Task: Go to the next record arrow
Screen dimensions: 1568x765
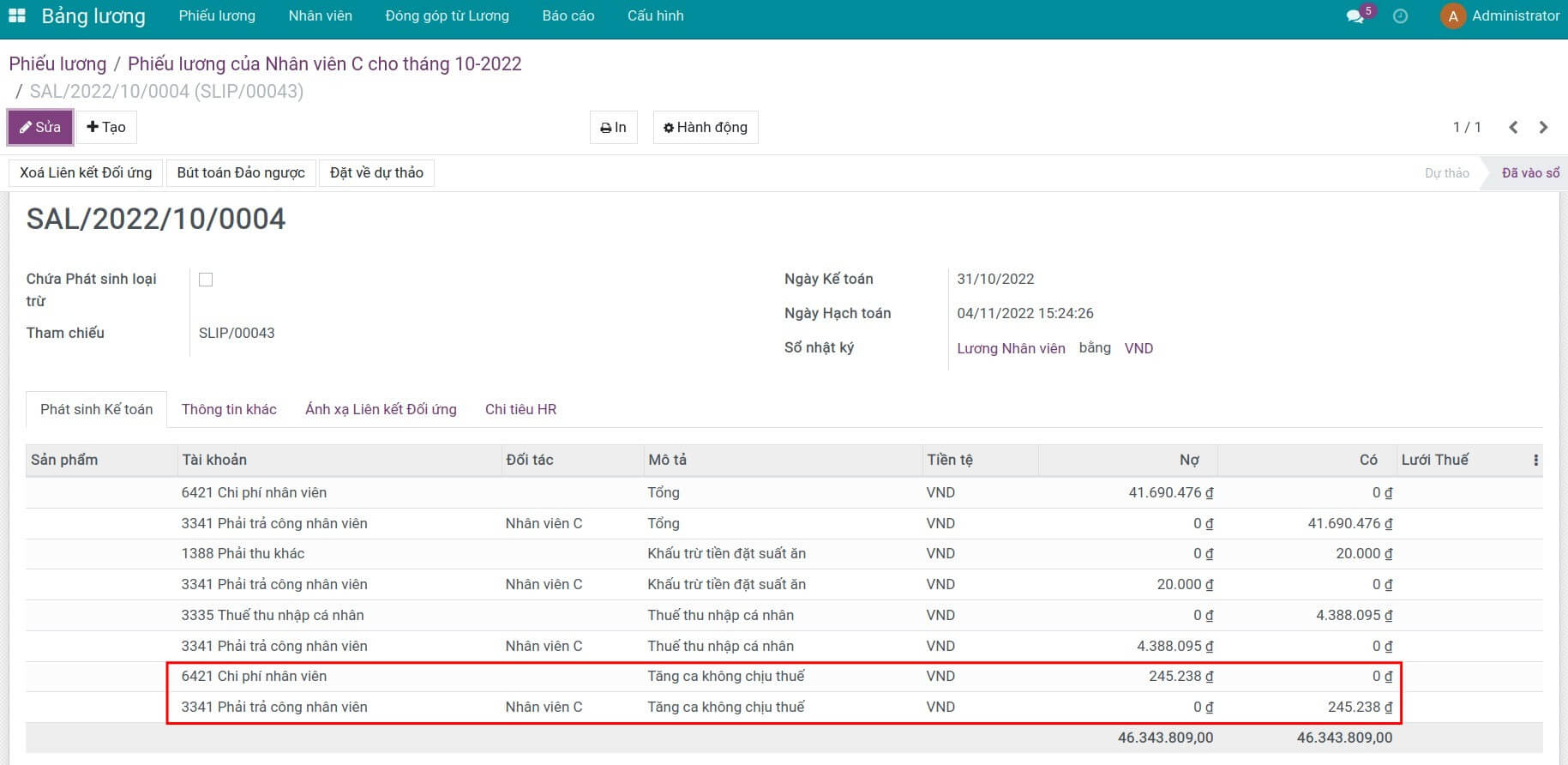Action: point(1543,127)
